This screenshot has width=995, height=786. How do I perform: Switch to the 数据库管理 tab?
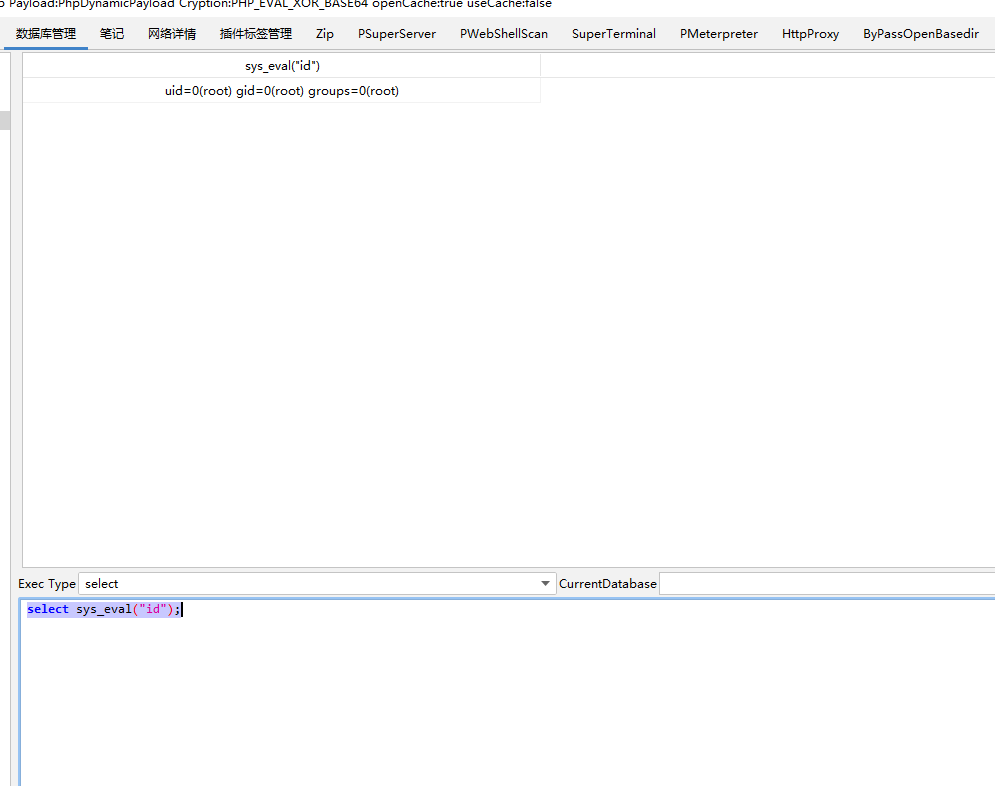[x=47, y=33]
